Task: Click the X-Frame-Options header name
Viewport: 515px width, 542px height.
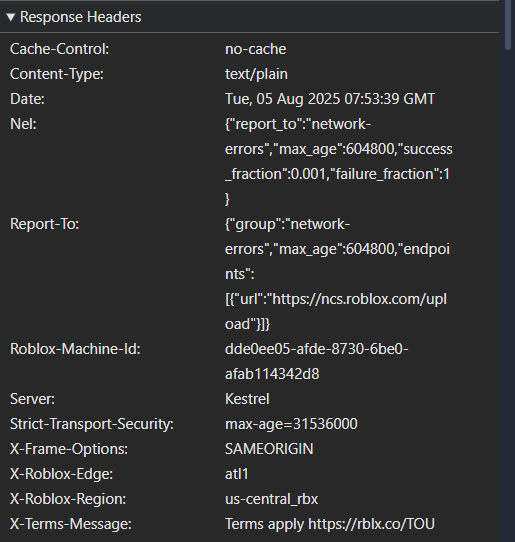Action: [69, 449]
